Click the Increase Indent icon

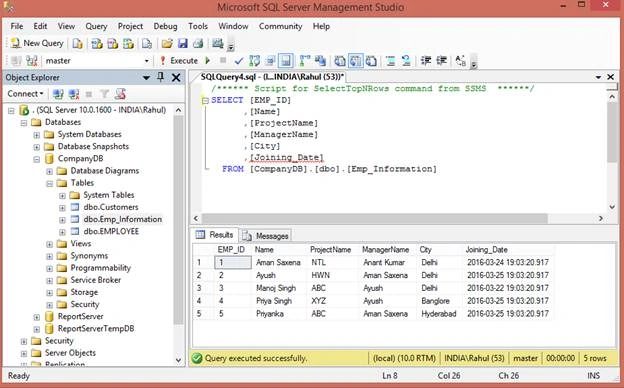point(441,60)
